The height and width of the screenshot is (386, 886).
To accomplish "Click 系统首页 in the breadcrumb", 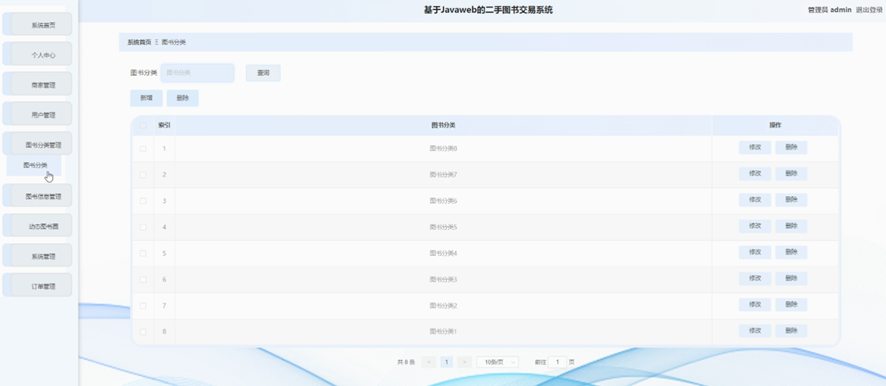I will [139, 42].
